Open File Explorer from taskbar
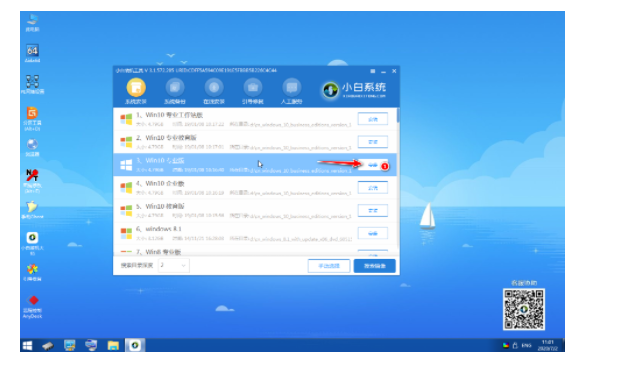This screenshot has height=374, width=641. coord(113,346)
